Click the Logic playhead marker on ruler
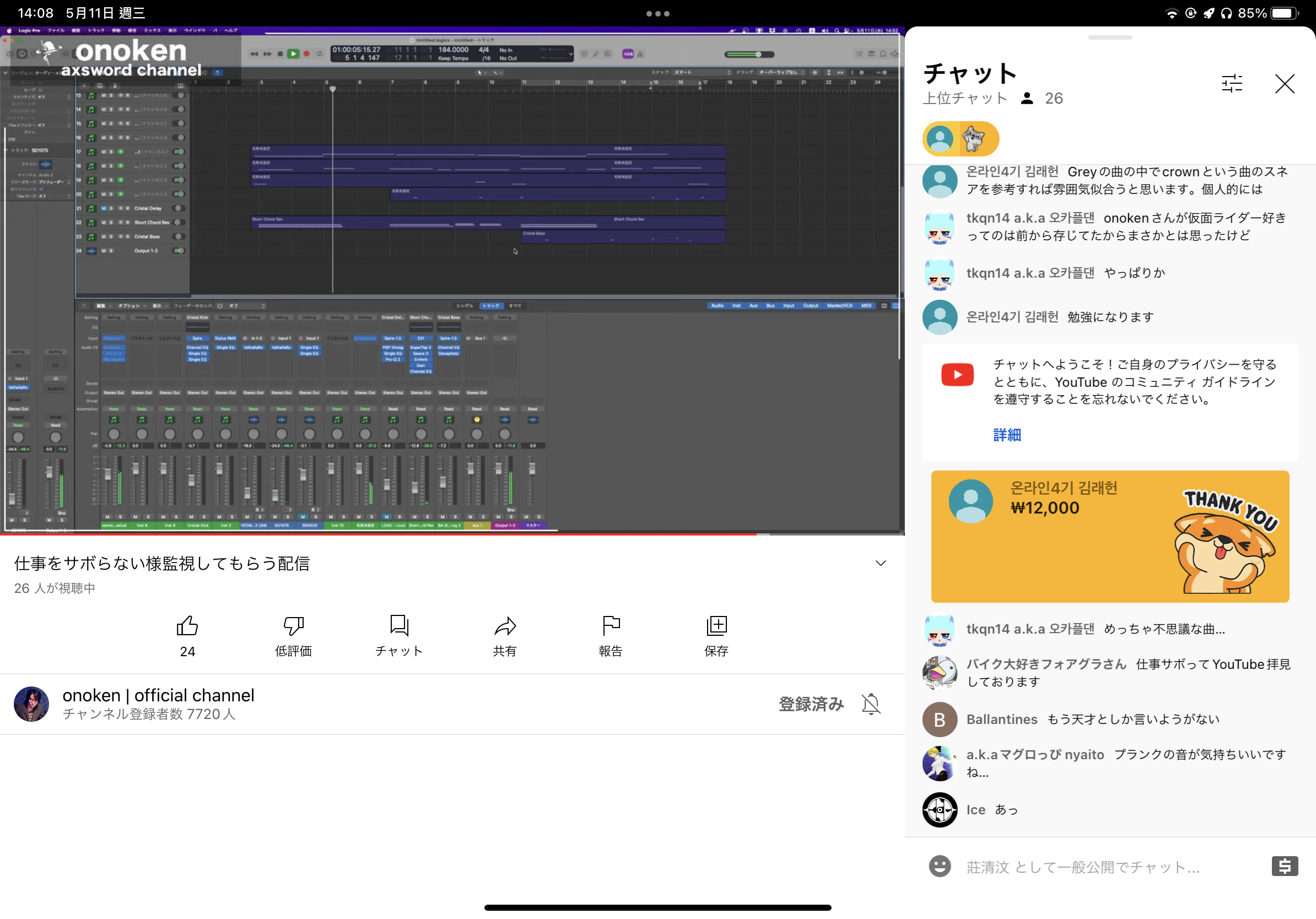1316x919 pixels. 332,89
